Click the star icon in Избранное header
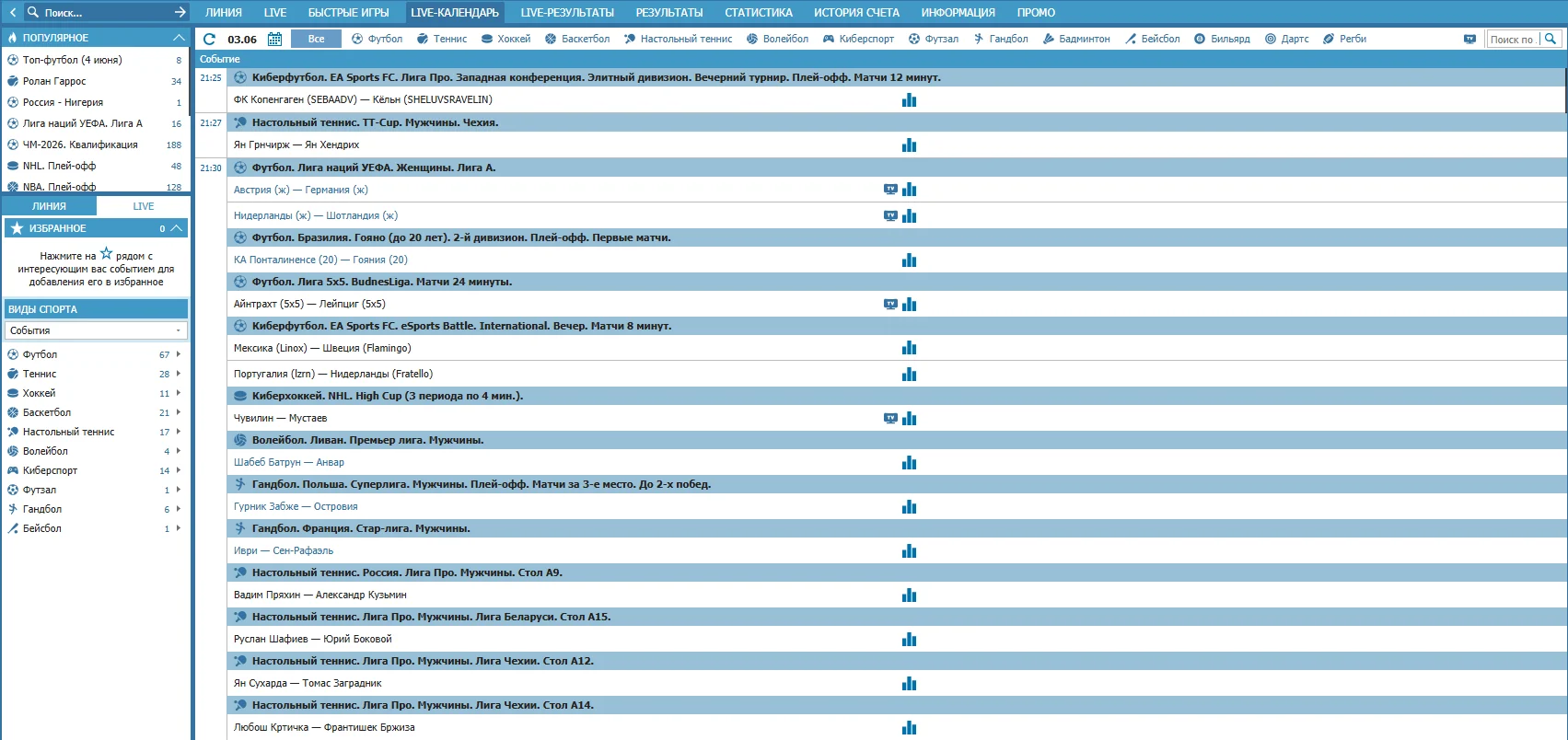 [x=17, y=228]
